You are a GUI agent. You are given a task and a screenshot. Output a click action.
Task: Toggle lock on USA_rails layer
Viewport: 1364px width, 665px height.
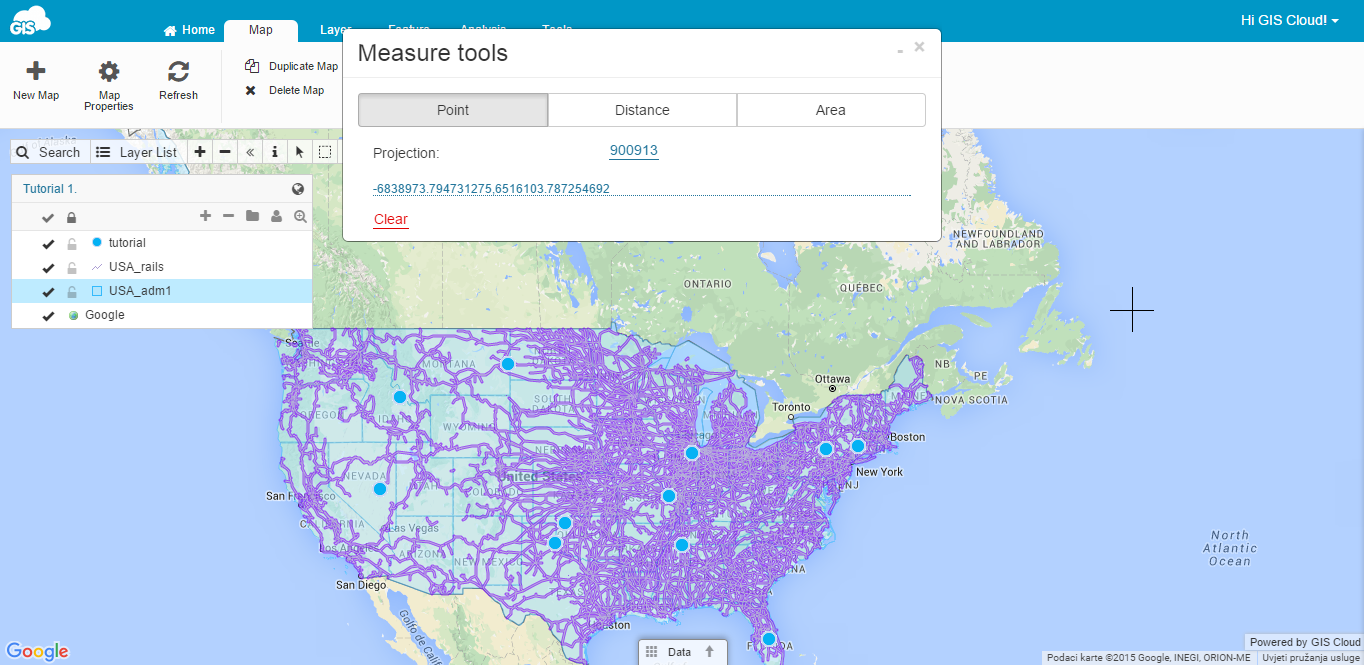tap(71, 267)
